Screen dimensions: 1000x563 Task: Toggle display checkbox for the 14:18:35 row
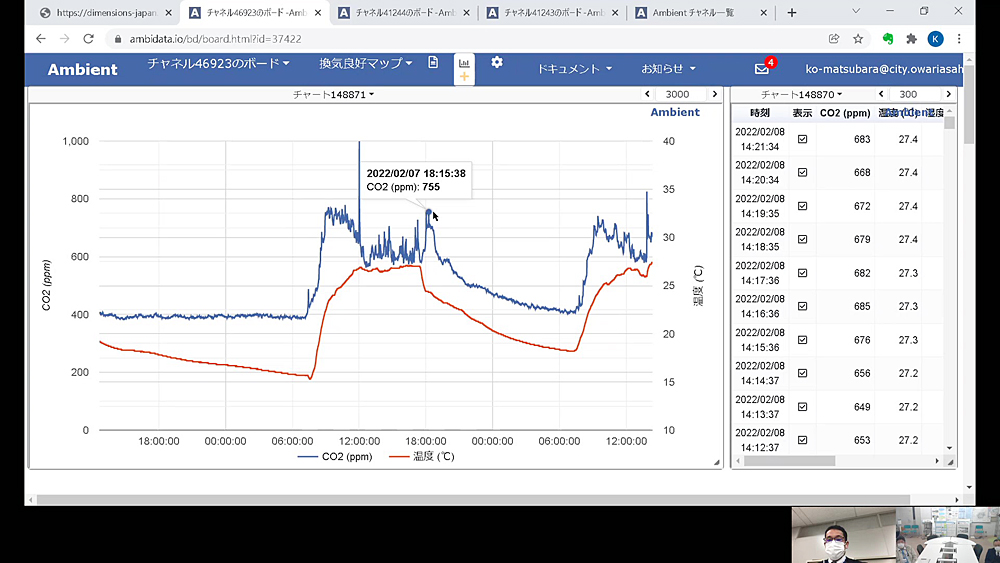802,239
